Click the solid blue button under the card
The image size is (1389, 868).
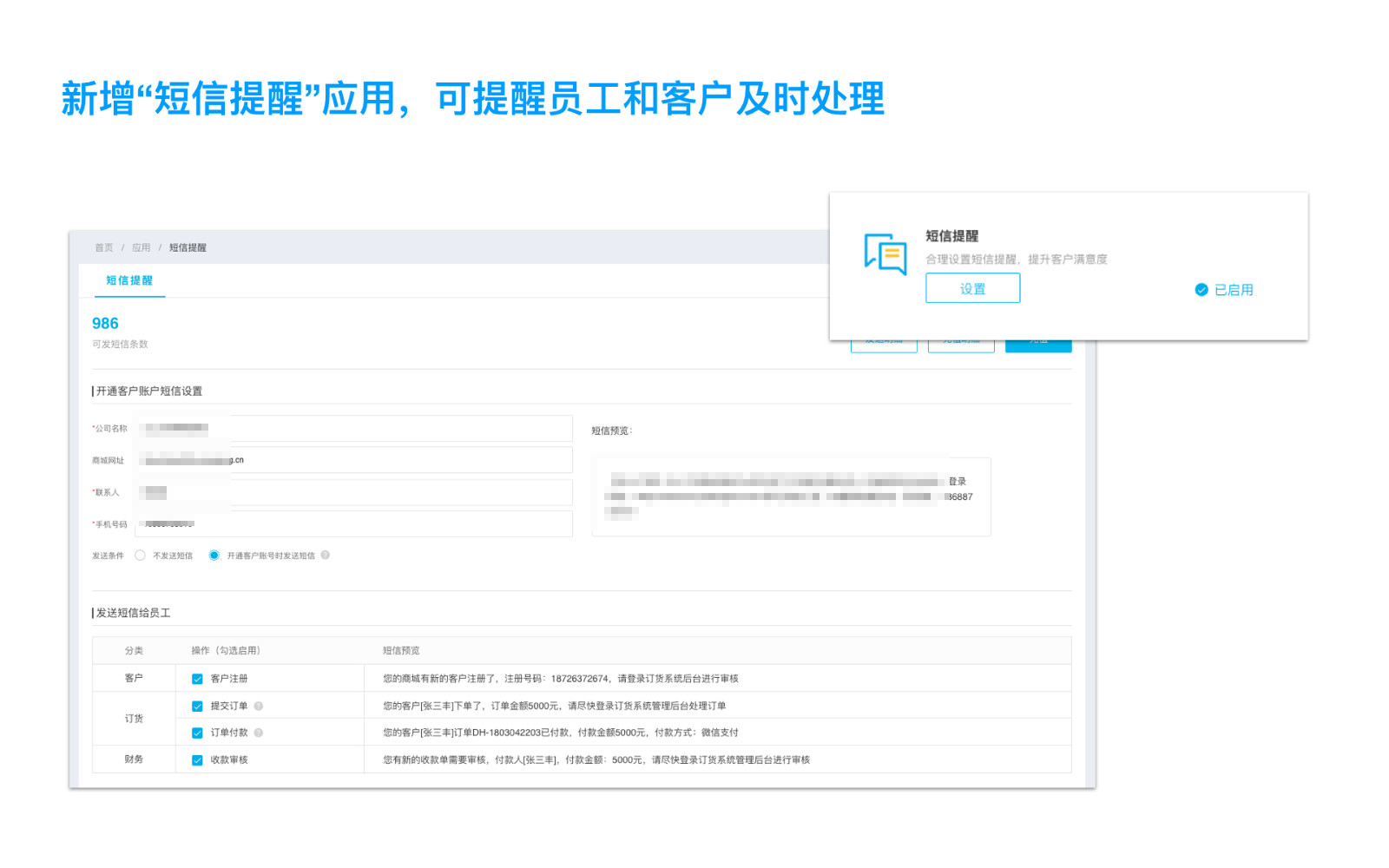(x=1038, y=345)
